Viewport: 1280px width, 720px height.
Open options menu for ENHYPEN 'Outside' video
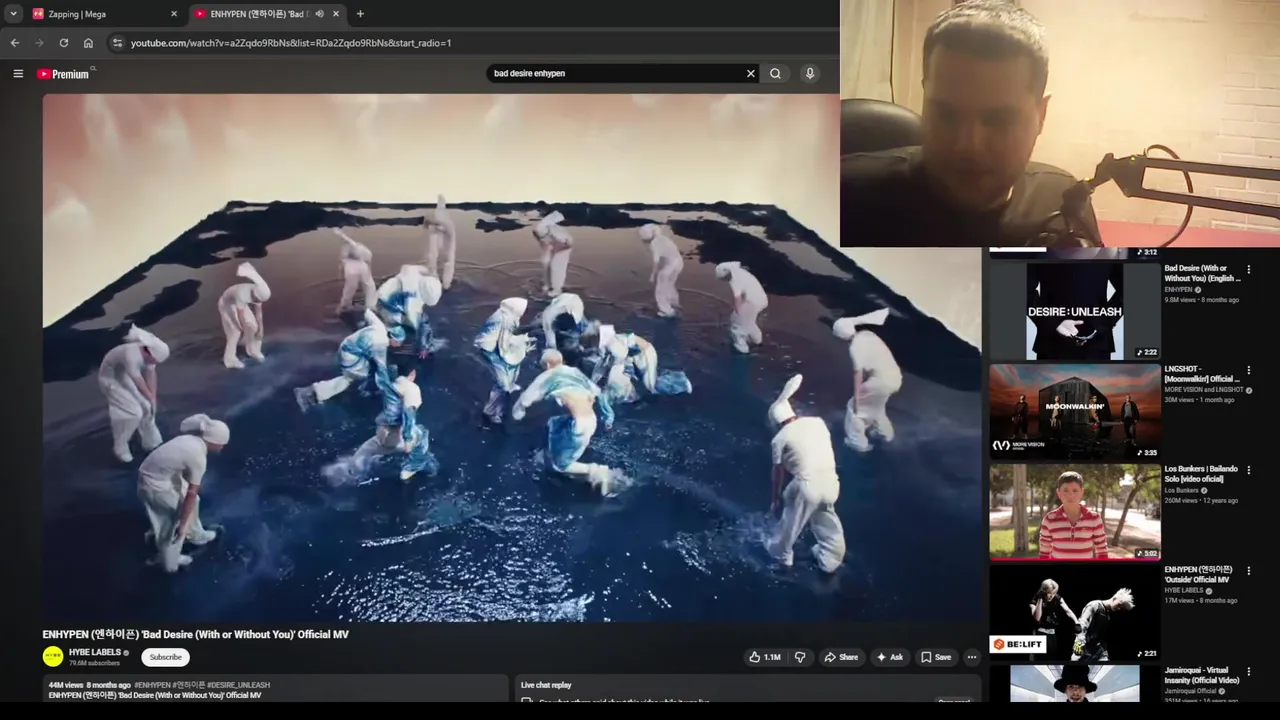[1248, 570]
